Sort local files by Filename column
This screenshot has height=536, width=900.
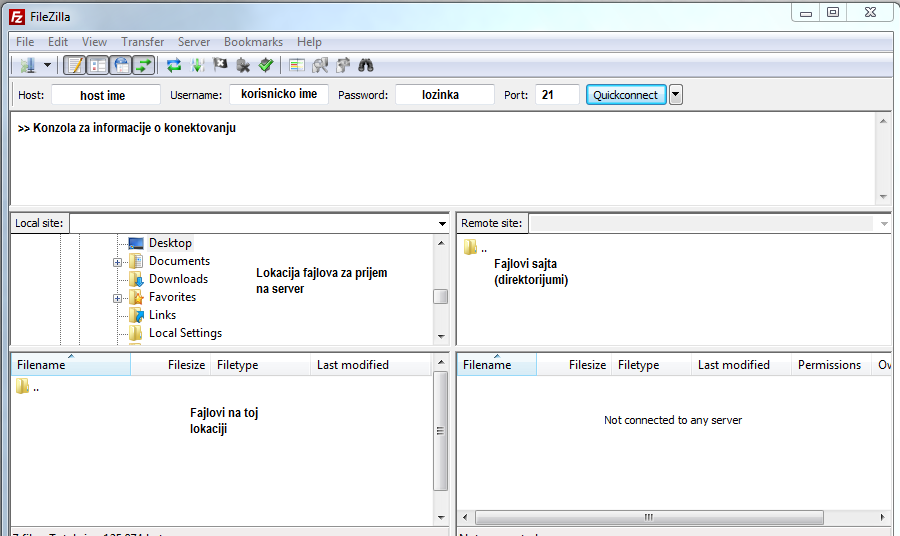coord(71,365)
